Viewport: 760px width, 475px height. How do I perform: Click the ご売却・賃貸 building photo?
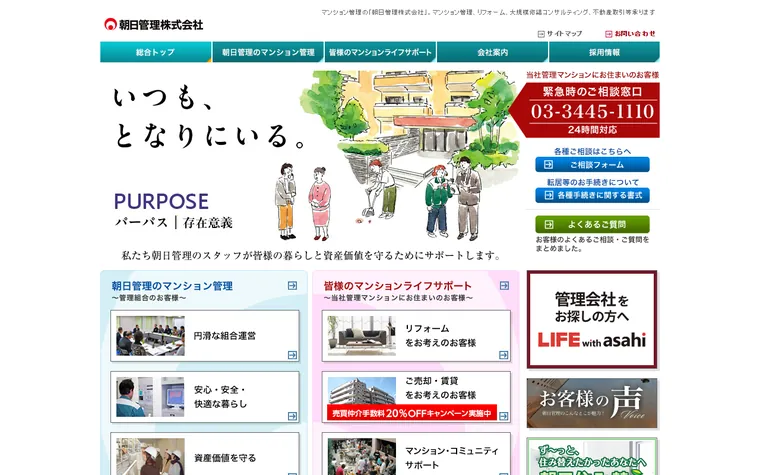[x=362, y=391]
